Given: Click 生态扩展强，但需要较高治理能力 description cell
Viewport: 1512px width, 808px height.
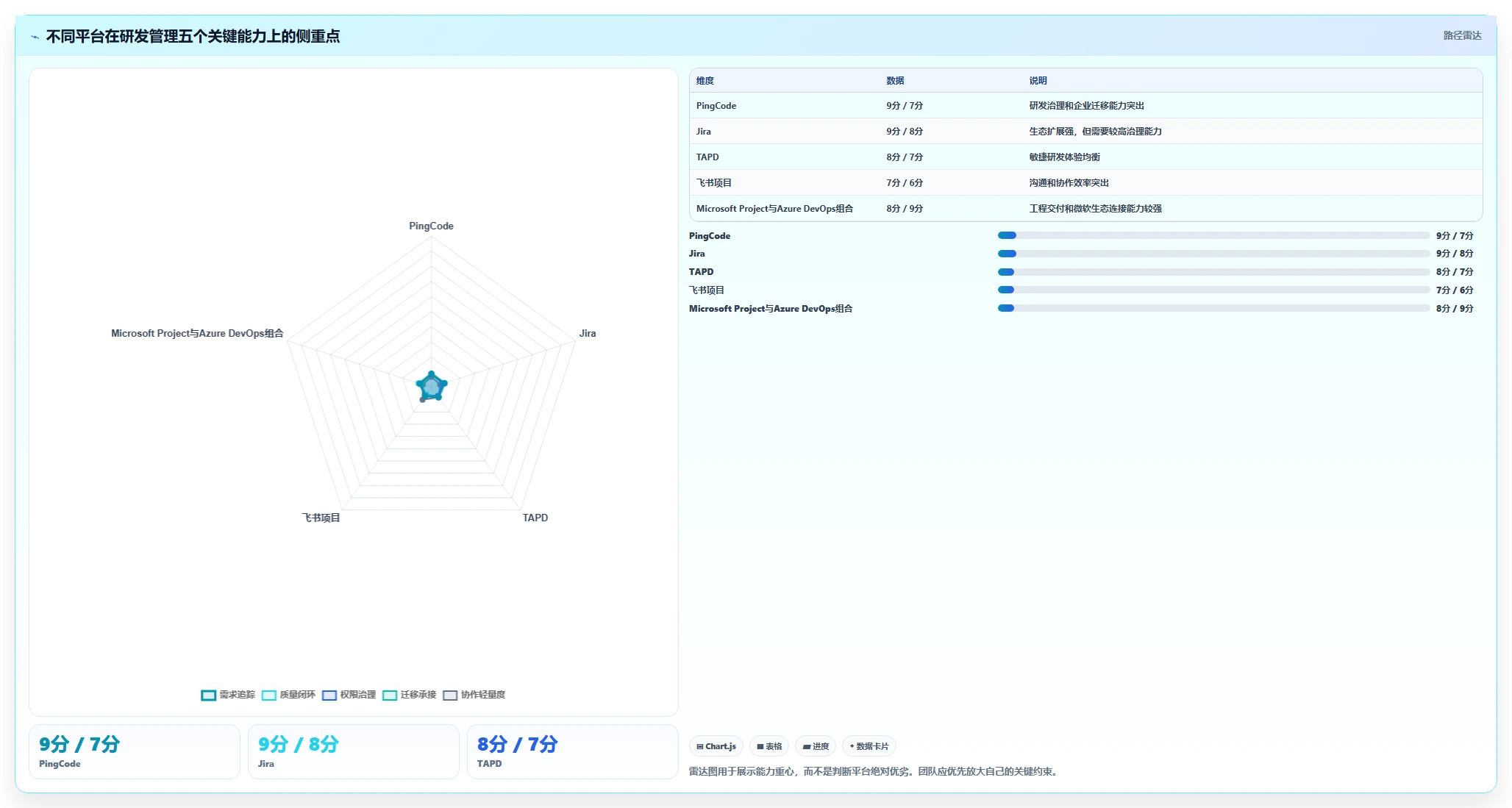Looking at the screenshot, I should pyautogui.click(x=1095, y=132).
